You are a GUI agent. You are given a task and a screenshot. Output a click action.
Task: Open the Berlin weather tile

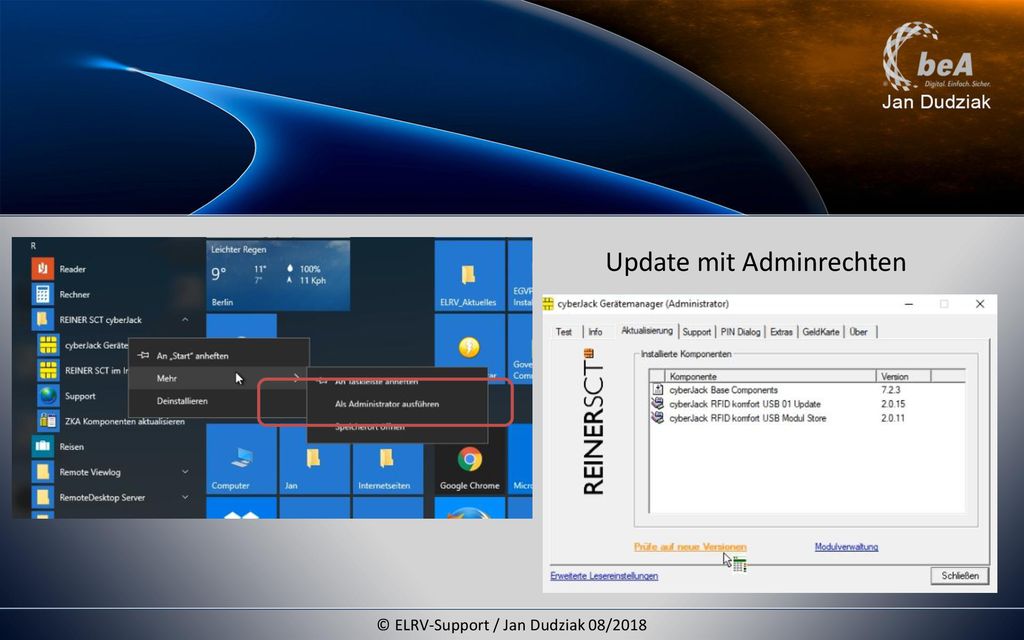point(278,275)
